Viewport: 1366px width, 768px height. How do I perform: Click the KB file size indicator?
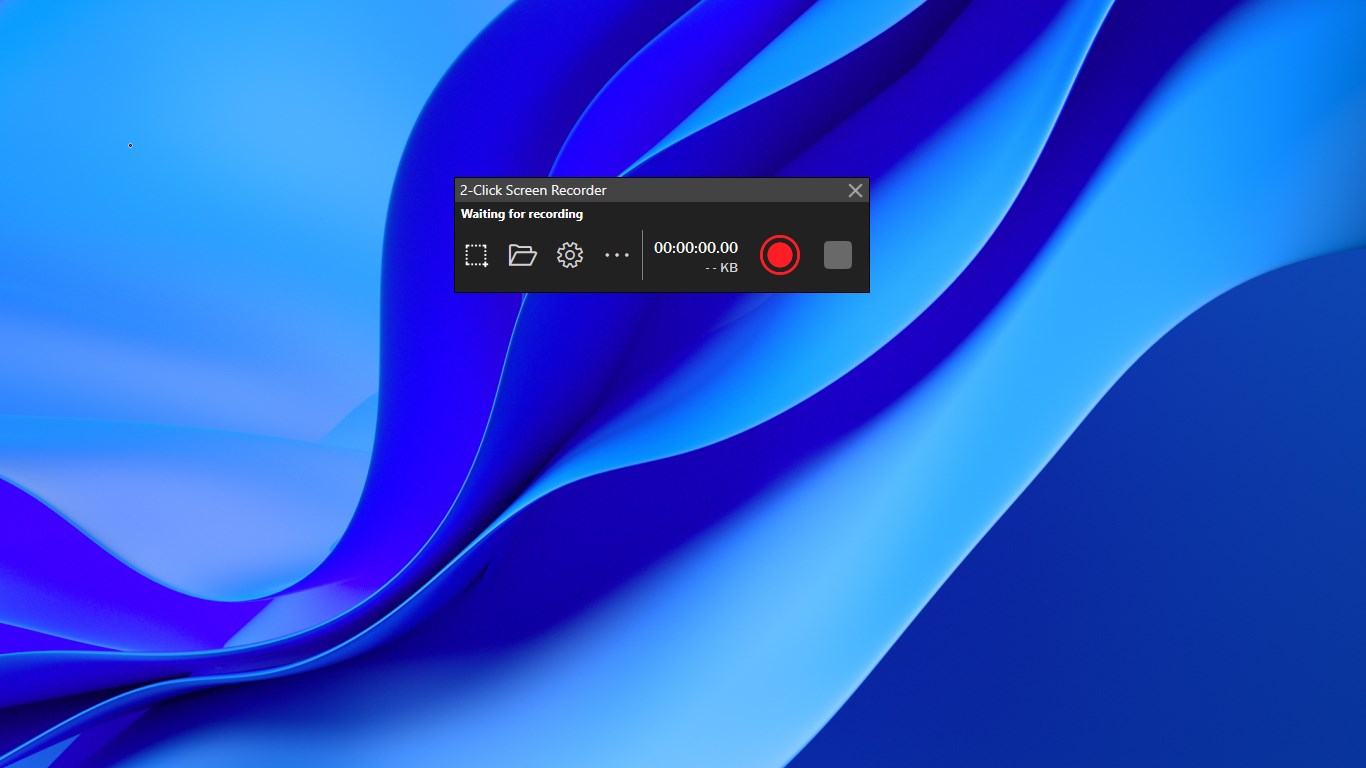click(x=722, y=268)
